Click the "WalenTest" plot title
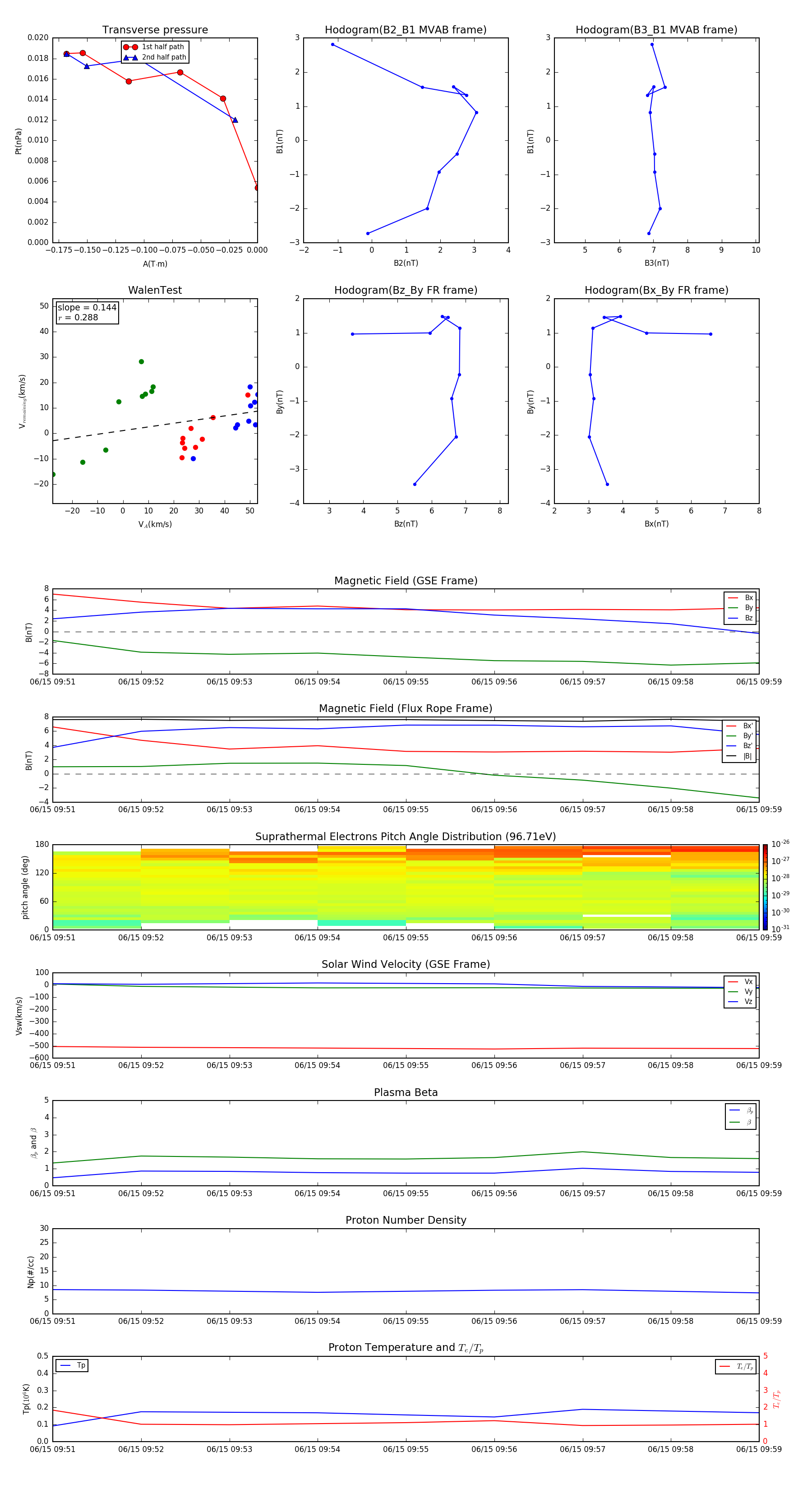812x1489 pixels. pyautogui.click(x=155, y=290)
